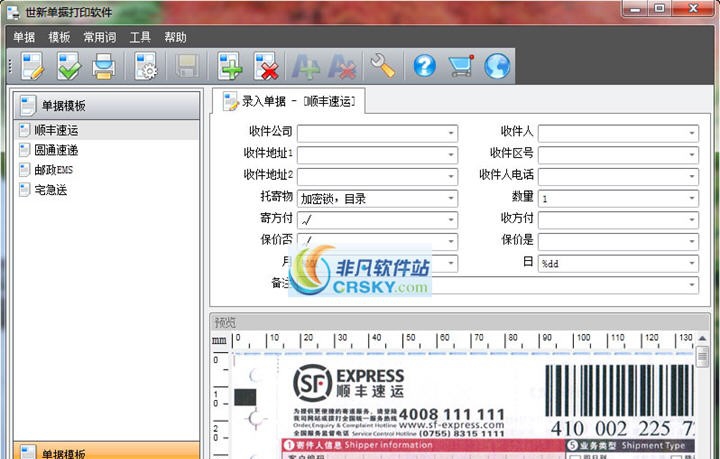Expand the 日 dropdown arrow
Image resolution: width=720 pixels, height=459 pixels.
[x=692, y=263]
